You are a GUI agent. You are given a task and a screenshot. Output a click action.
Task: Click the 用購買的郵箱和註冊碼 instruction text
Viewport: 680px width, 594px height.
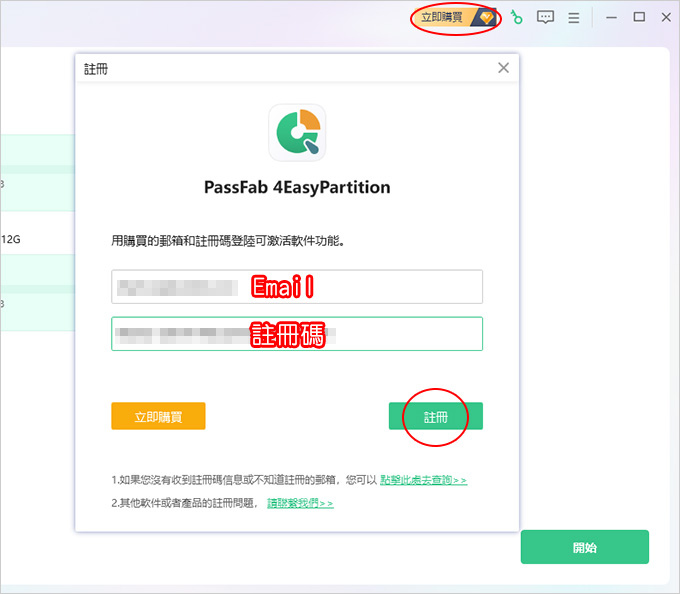[228, 241]
